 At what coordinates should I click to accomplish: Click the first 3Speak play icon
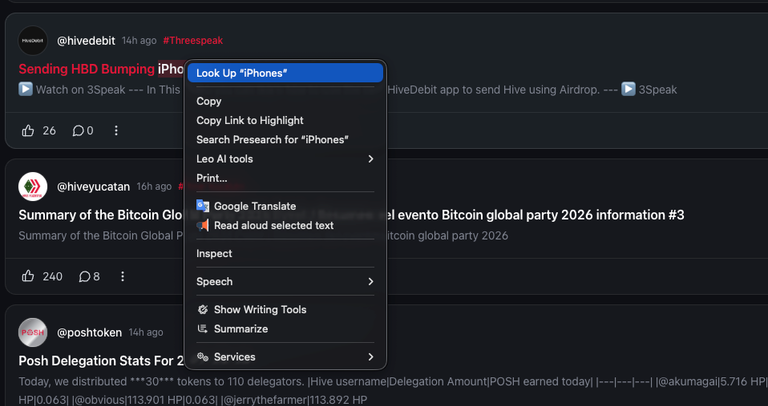click(x=25, y=90)
